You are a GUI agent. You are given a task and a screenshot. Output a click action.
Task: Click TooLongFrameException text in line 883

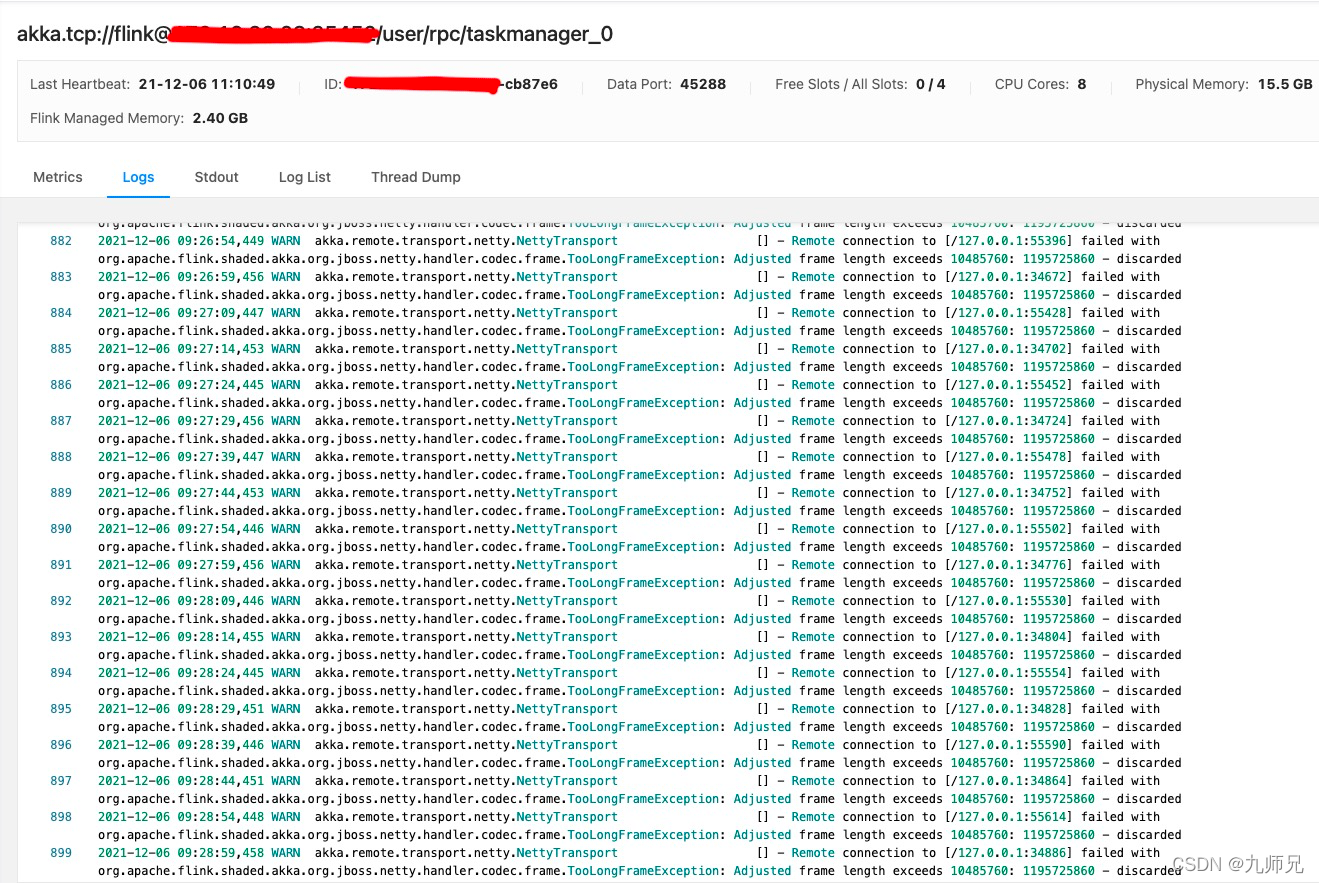point(642,295)
